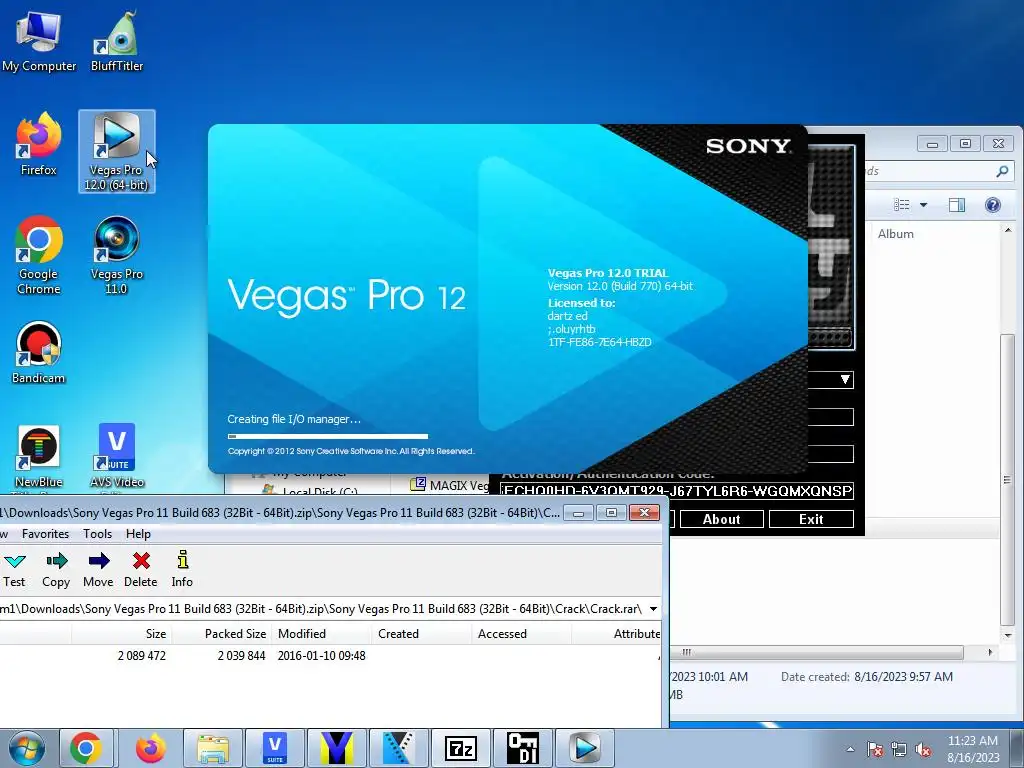Image resolution: width=1024 pixels, height=768 pixels.
Task: Open My Computer desktop icon
Action: point(39,40)
